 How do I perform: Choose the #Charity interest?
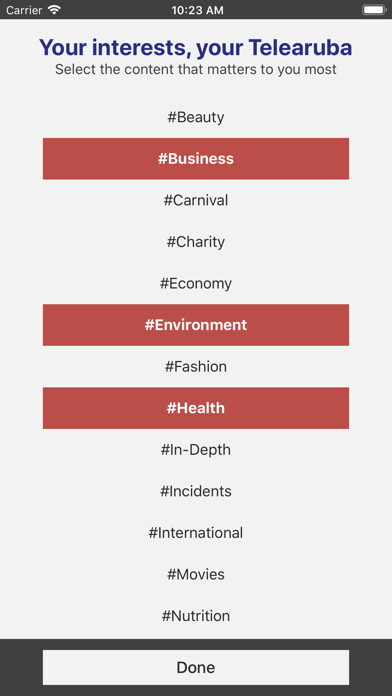[196, 242]
